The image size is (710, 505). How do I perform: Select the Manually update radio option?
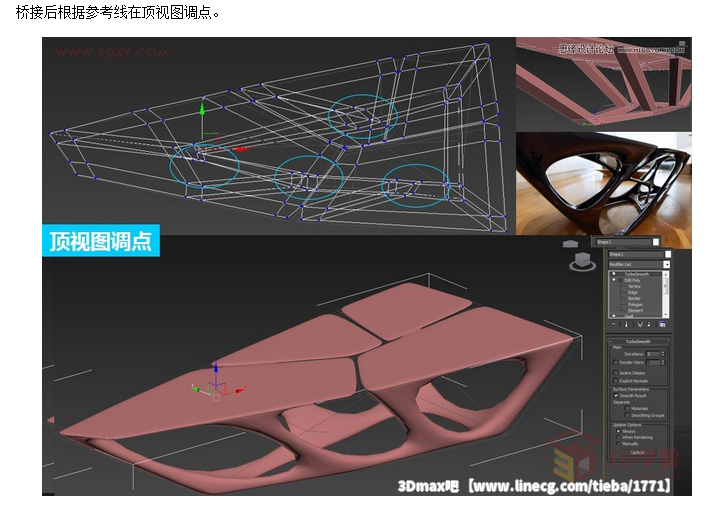coord(618,443)
